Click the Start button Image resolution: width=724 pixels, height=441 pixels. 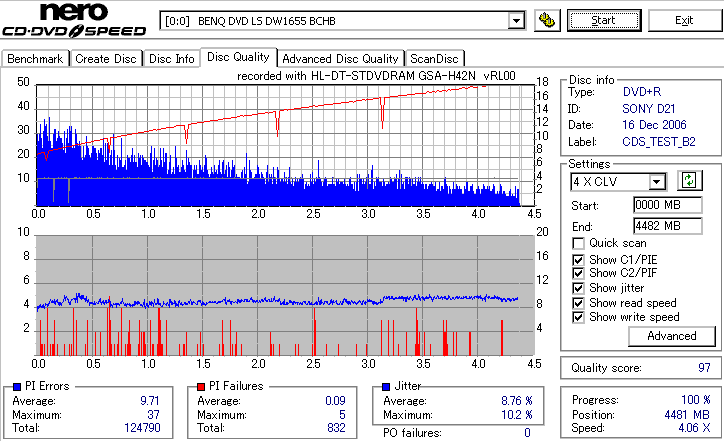click(604, 20)
